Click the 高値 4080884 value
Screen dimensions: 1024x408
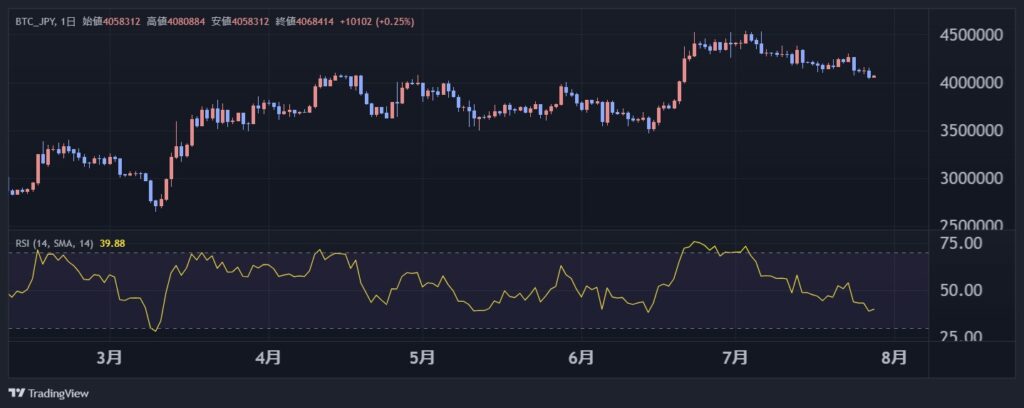click(176, 22)
